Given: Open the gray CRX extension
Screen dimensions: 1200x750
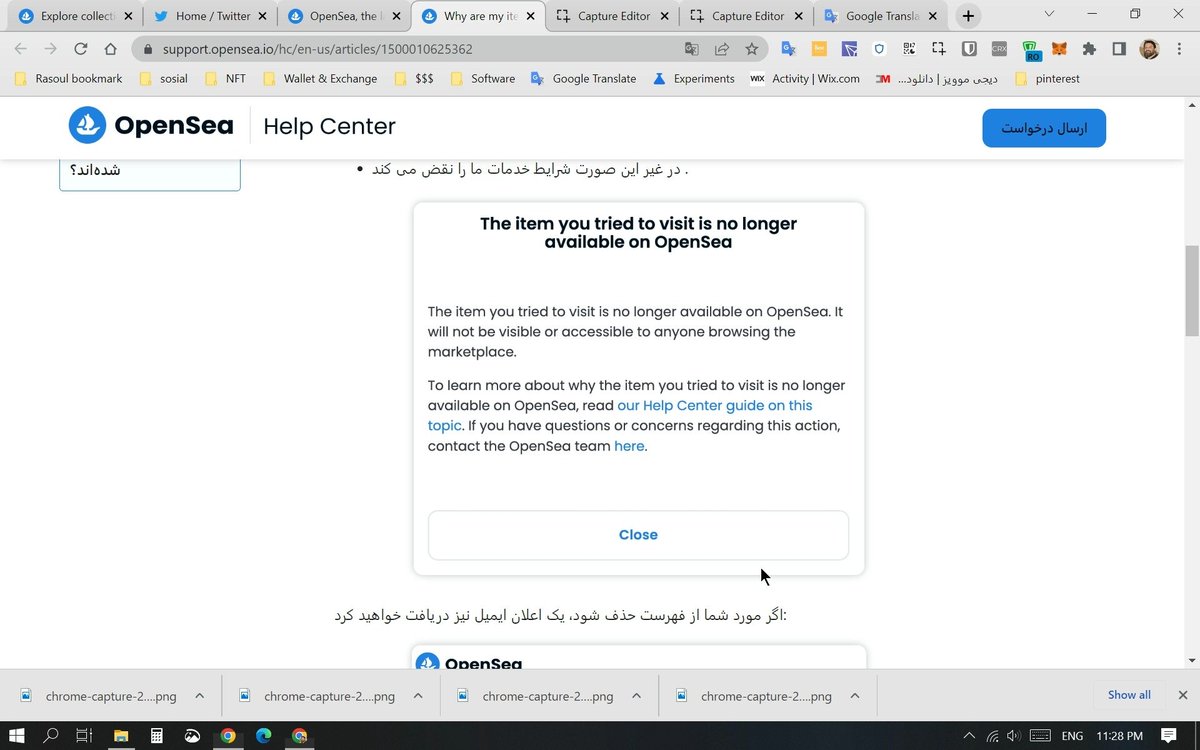Looking at the screenshot, I should point(999,49).
